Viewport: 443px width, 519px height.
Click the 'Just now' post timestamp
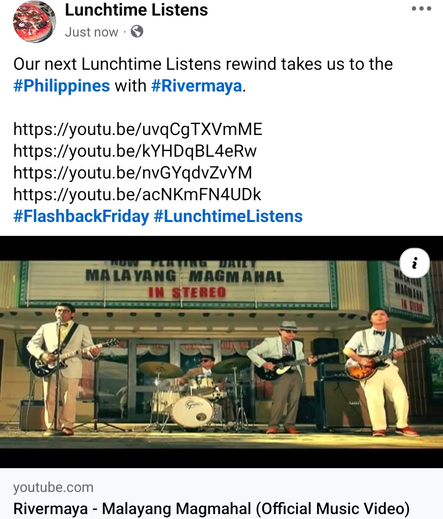(x=91, y=32)
